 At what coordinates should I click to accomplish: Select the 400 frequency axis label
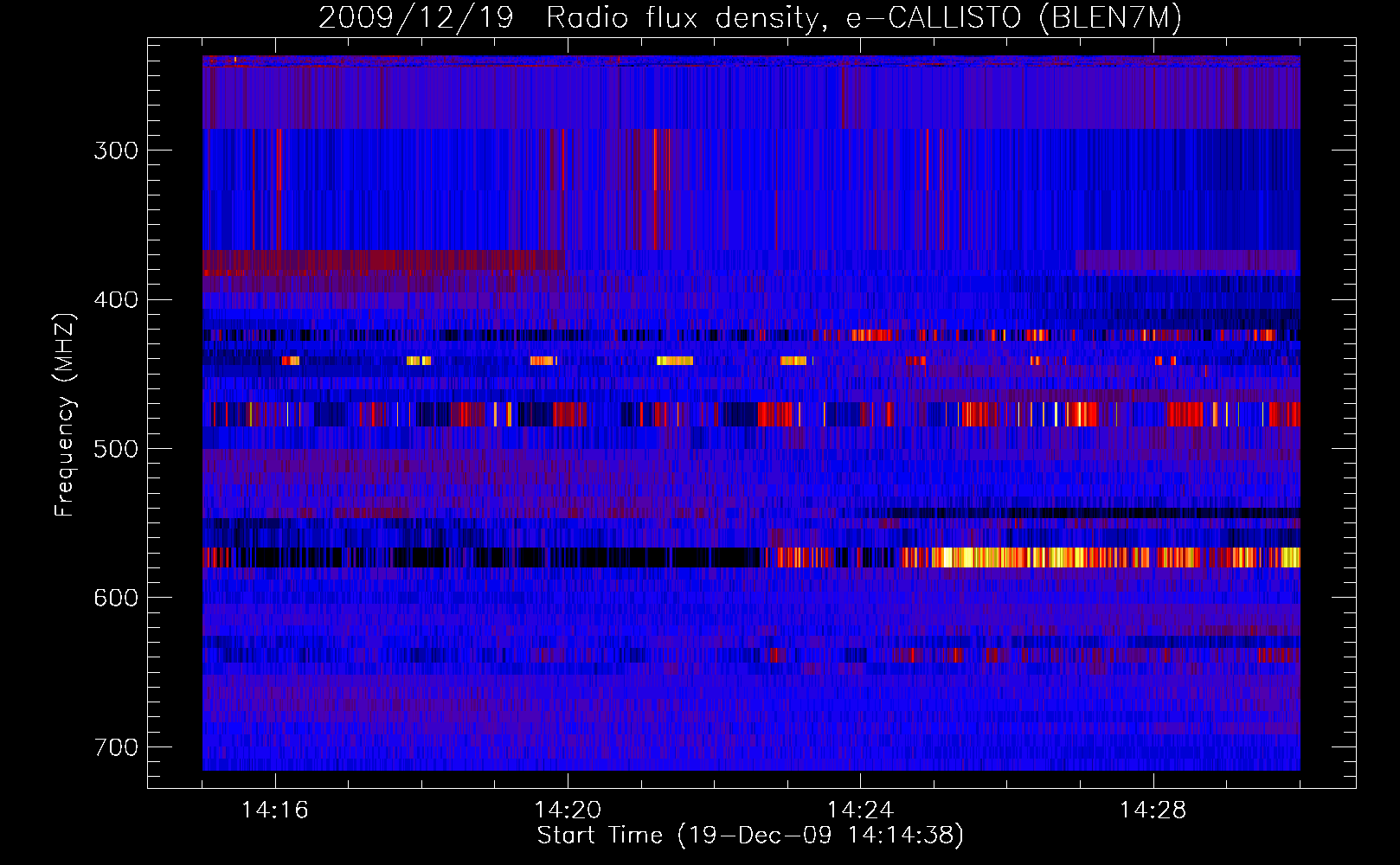tap(115, 300)
